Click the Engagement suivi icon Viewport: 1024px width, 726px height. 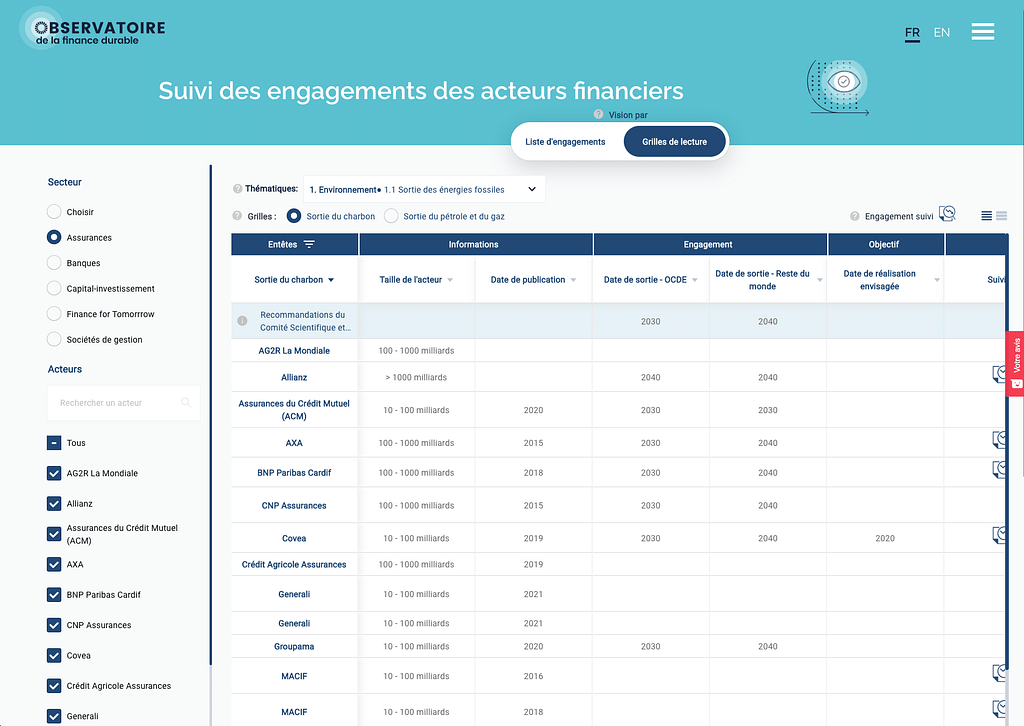tap(948, 215)
